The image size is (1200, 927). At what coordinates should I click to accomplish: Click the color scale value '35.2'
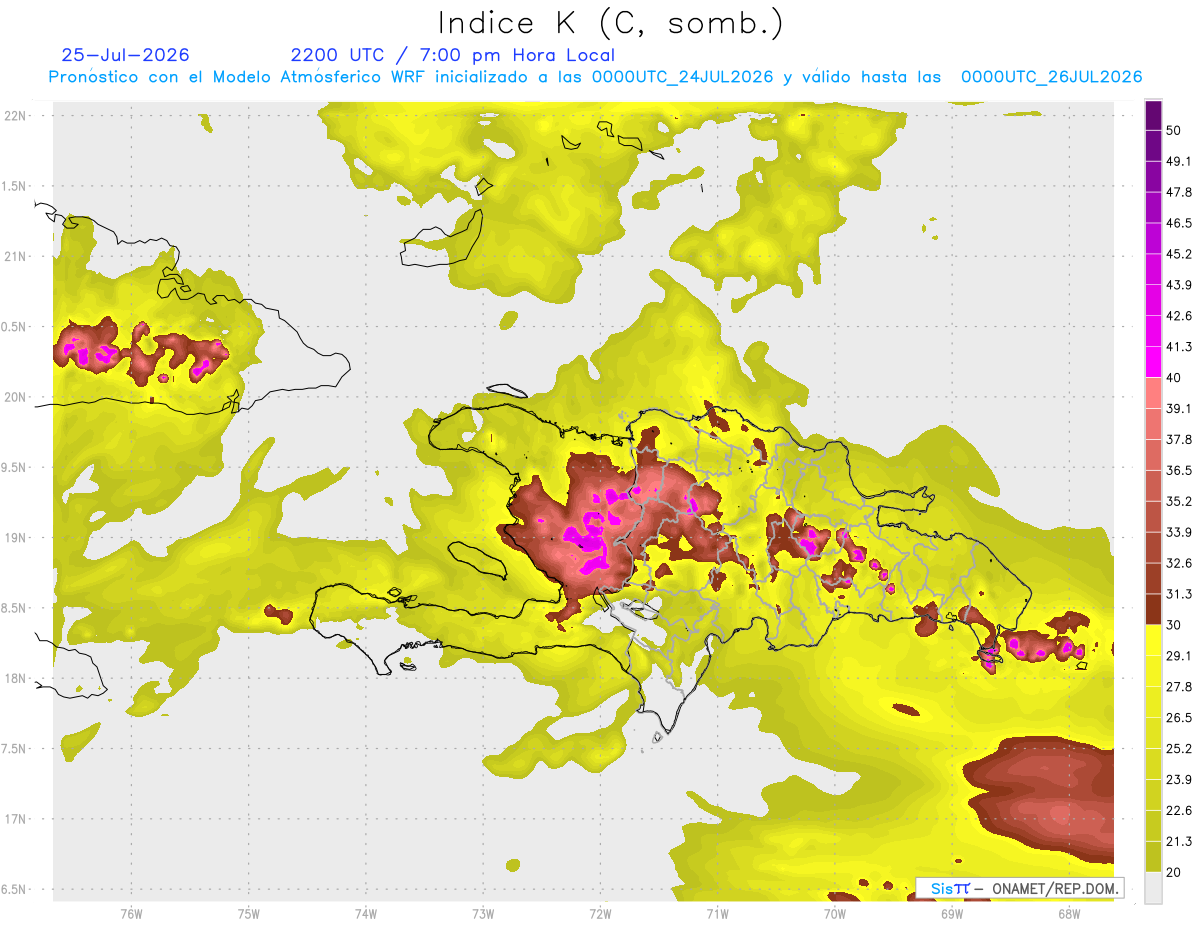1178,501
